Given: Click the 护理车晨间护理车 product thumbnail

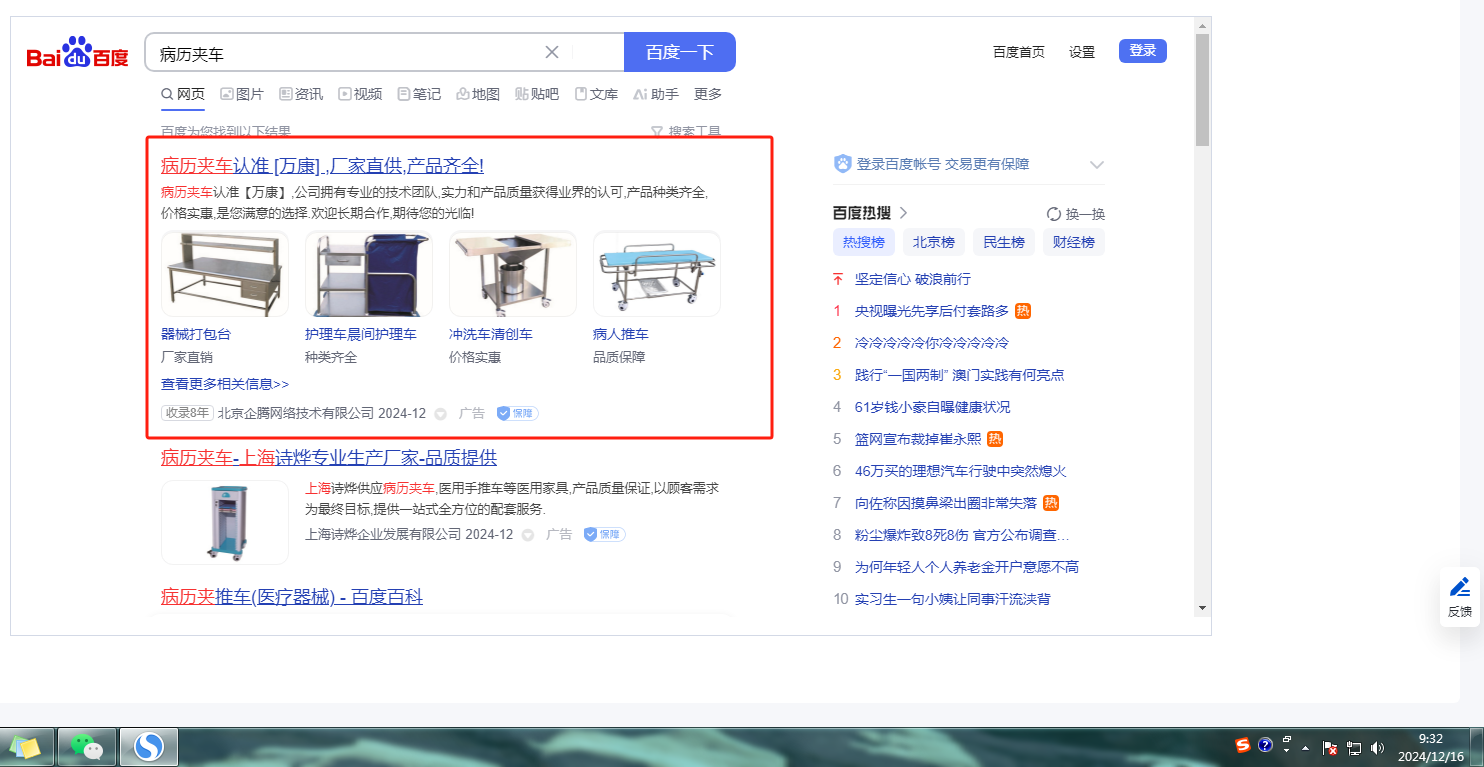Looking at the screenshot, I should (x=369, y=274).
